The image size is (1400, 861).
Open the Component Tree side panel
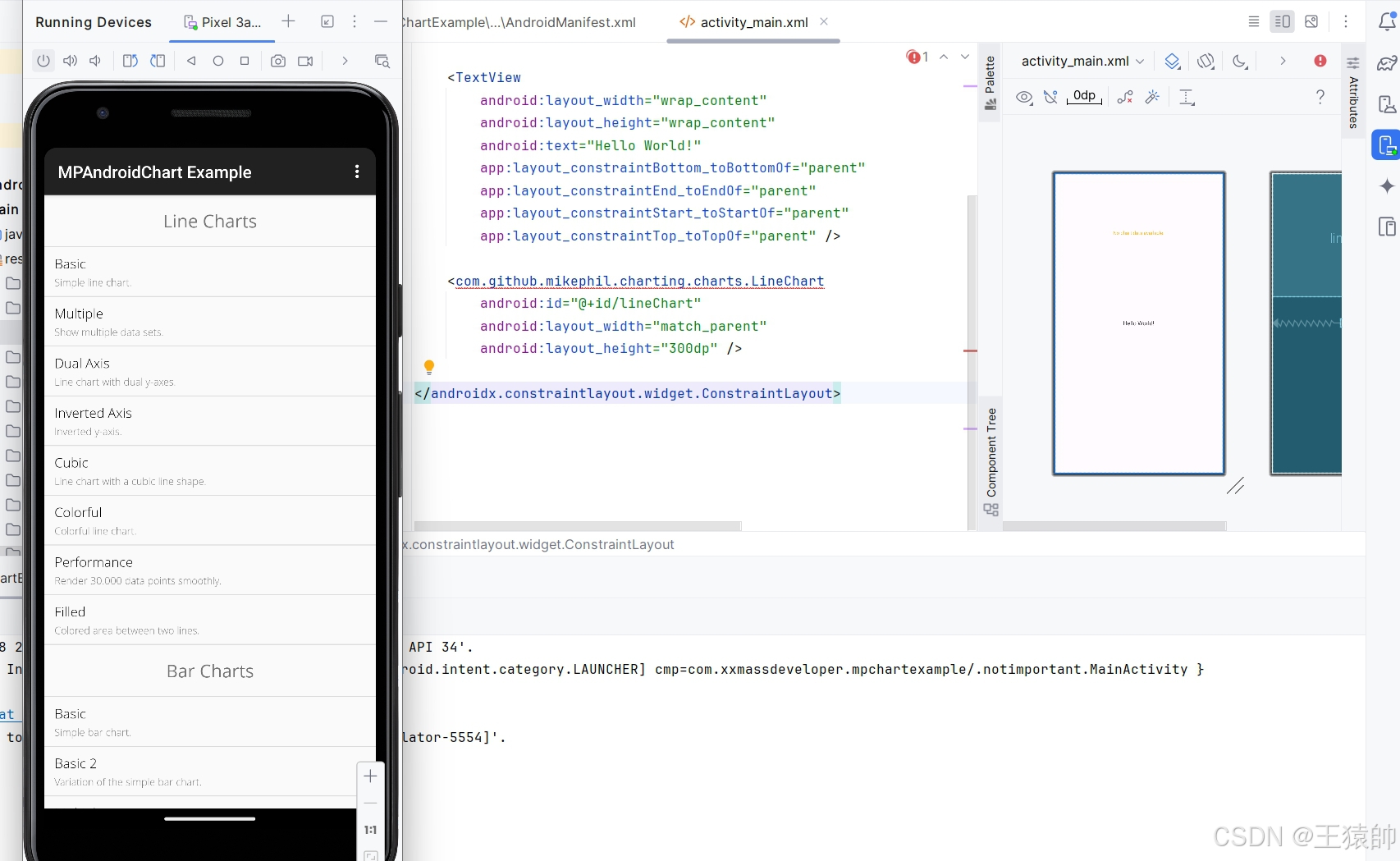[x=991, y=462]
